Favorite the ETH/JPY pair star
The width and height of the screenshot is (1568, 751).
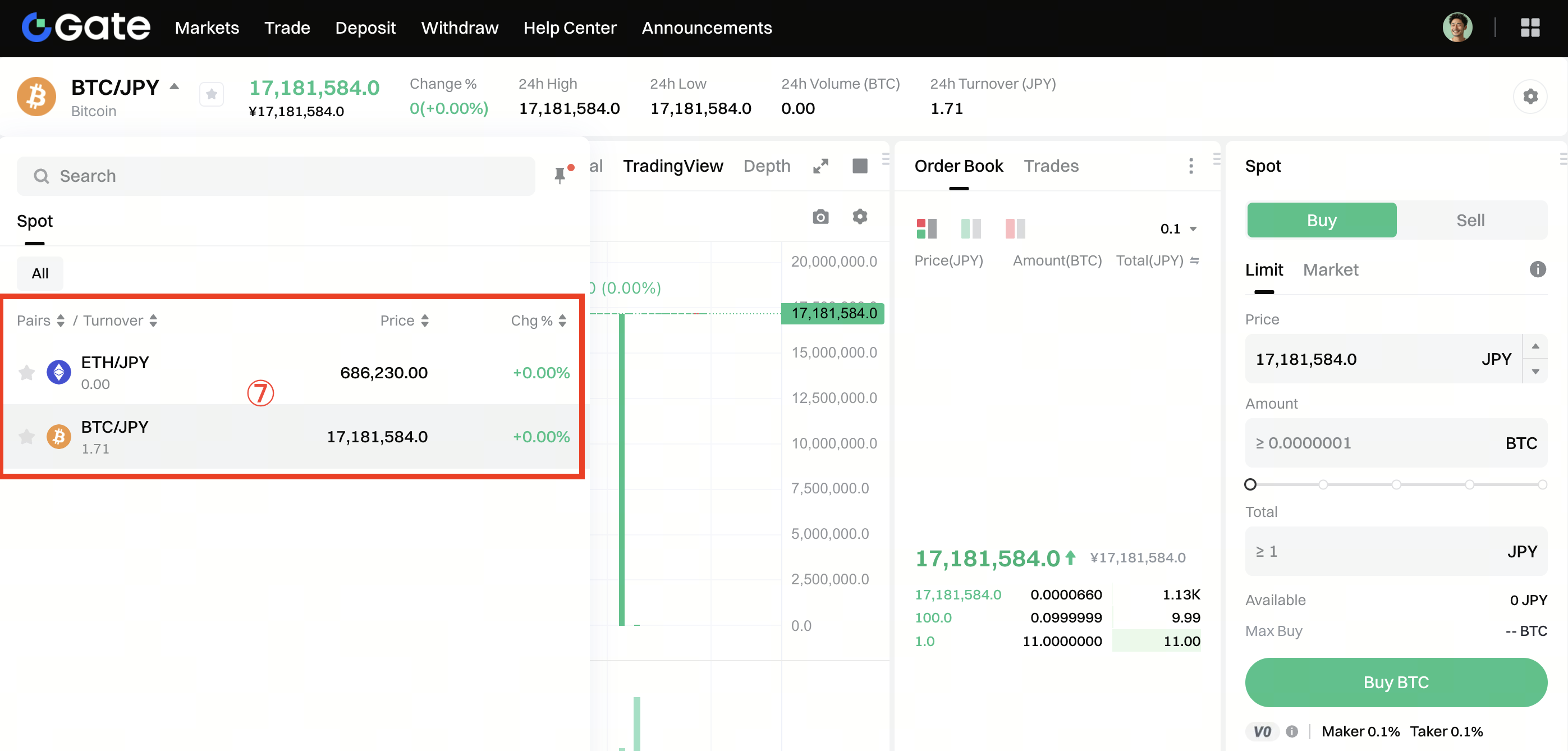click(x=27, y=373)
